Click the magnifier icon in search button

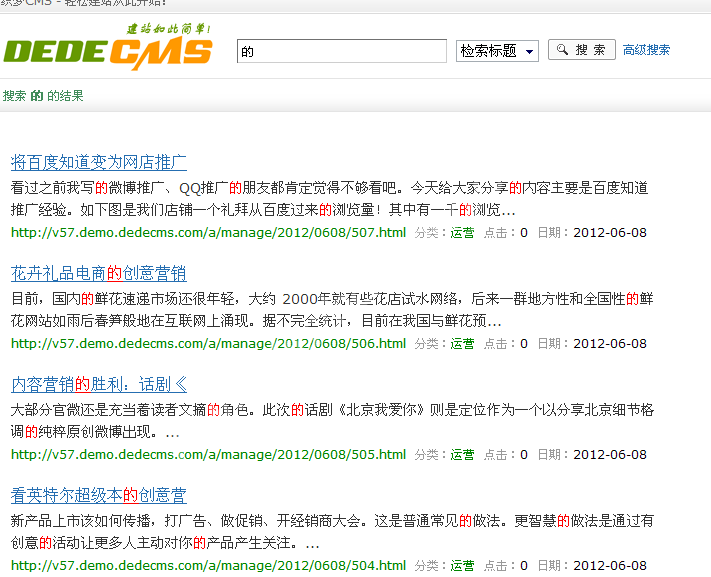pos(562,49)
